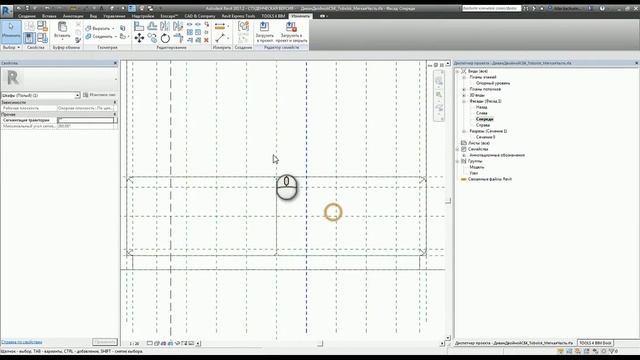
Task: Open the CAD & Company ribbon tab
Action: (200, 16)
